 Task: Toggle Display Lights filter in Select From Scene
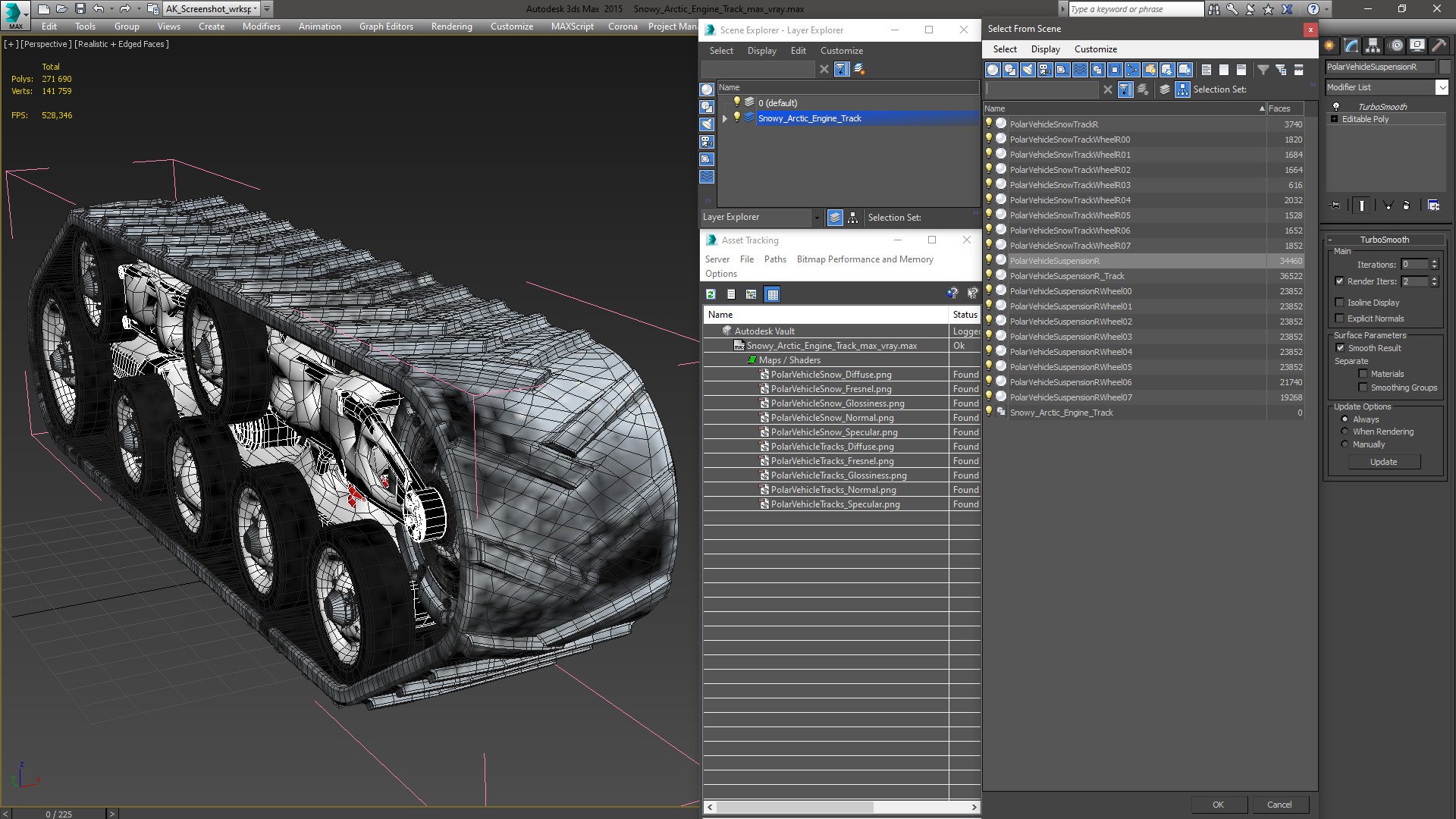coord(1028,70)
